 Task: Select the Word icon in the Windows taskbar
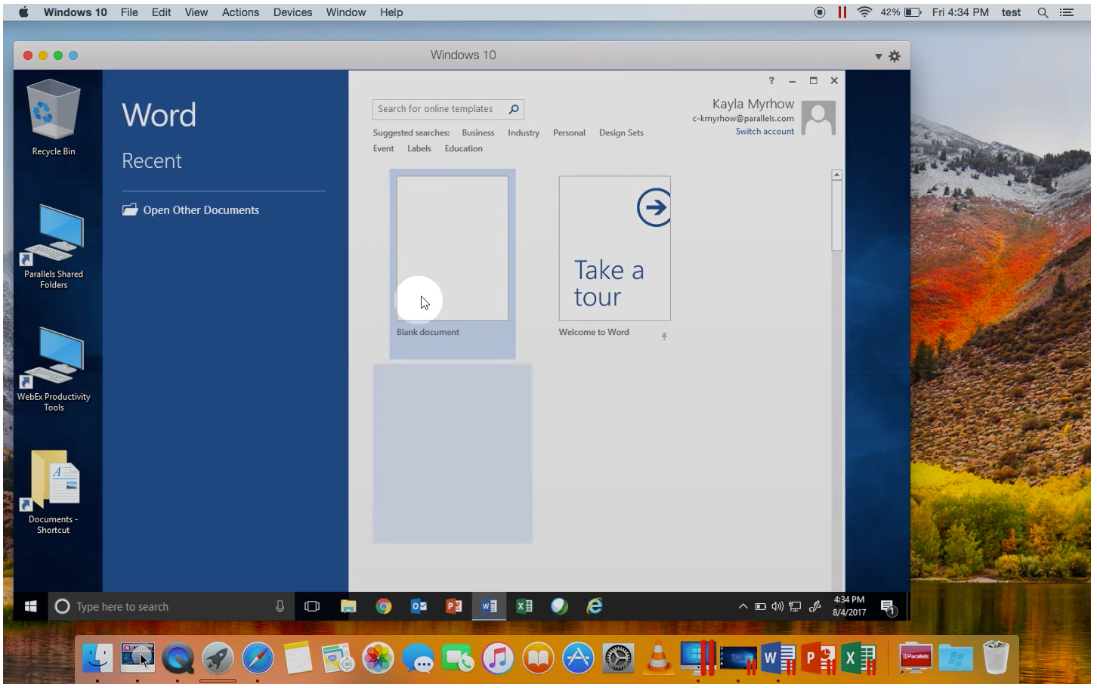(x=489, y=606)
